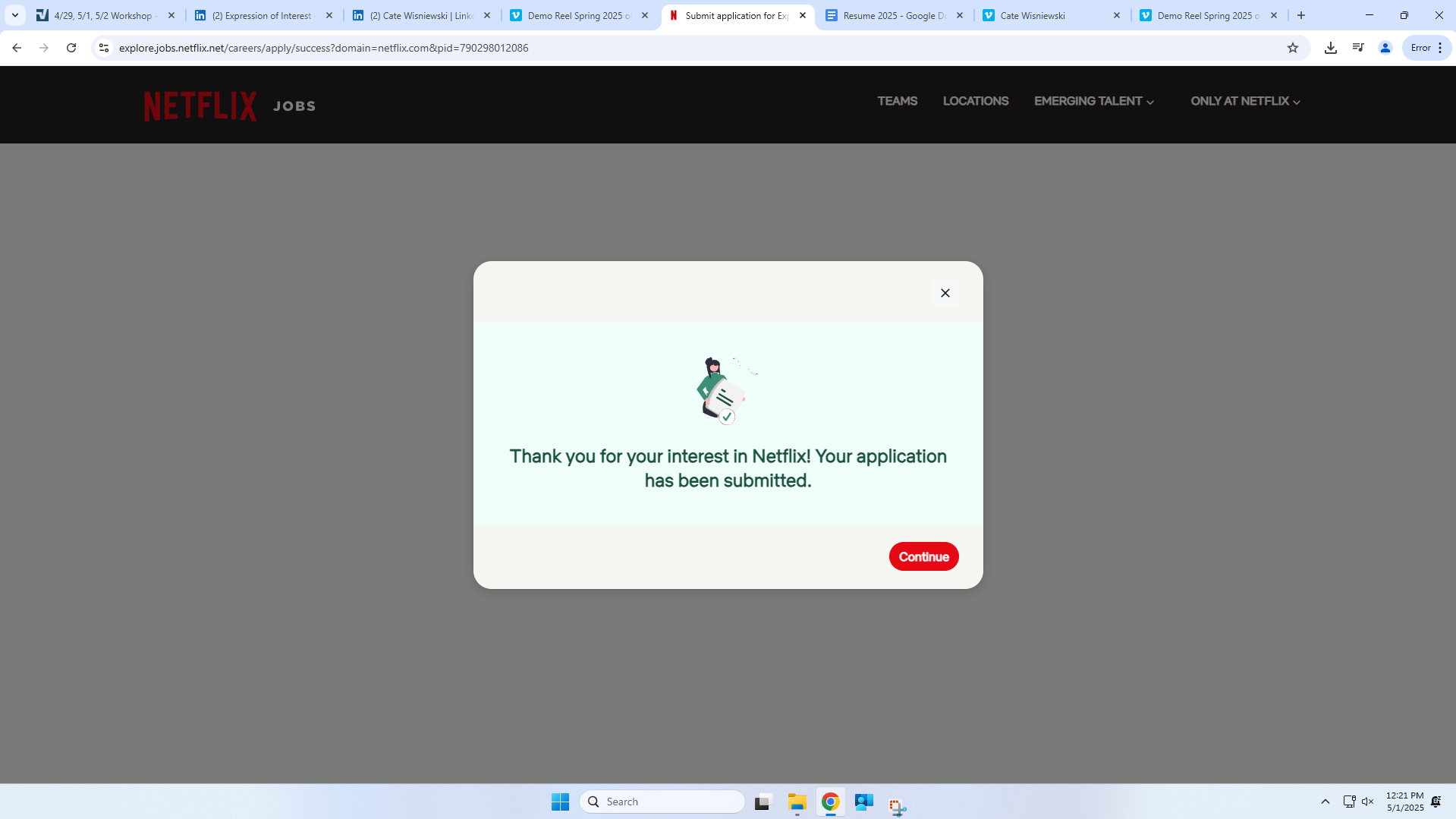Screen dimensions: 1456x819
Task: Open the media controls icon
Action: point(1357,48)
